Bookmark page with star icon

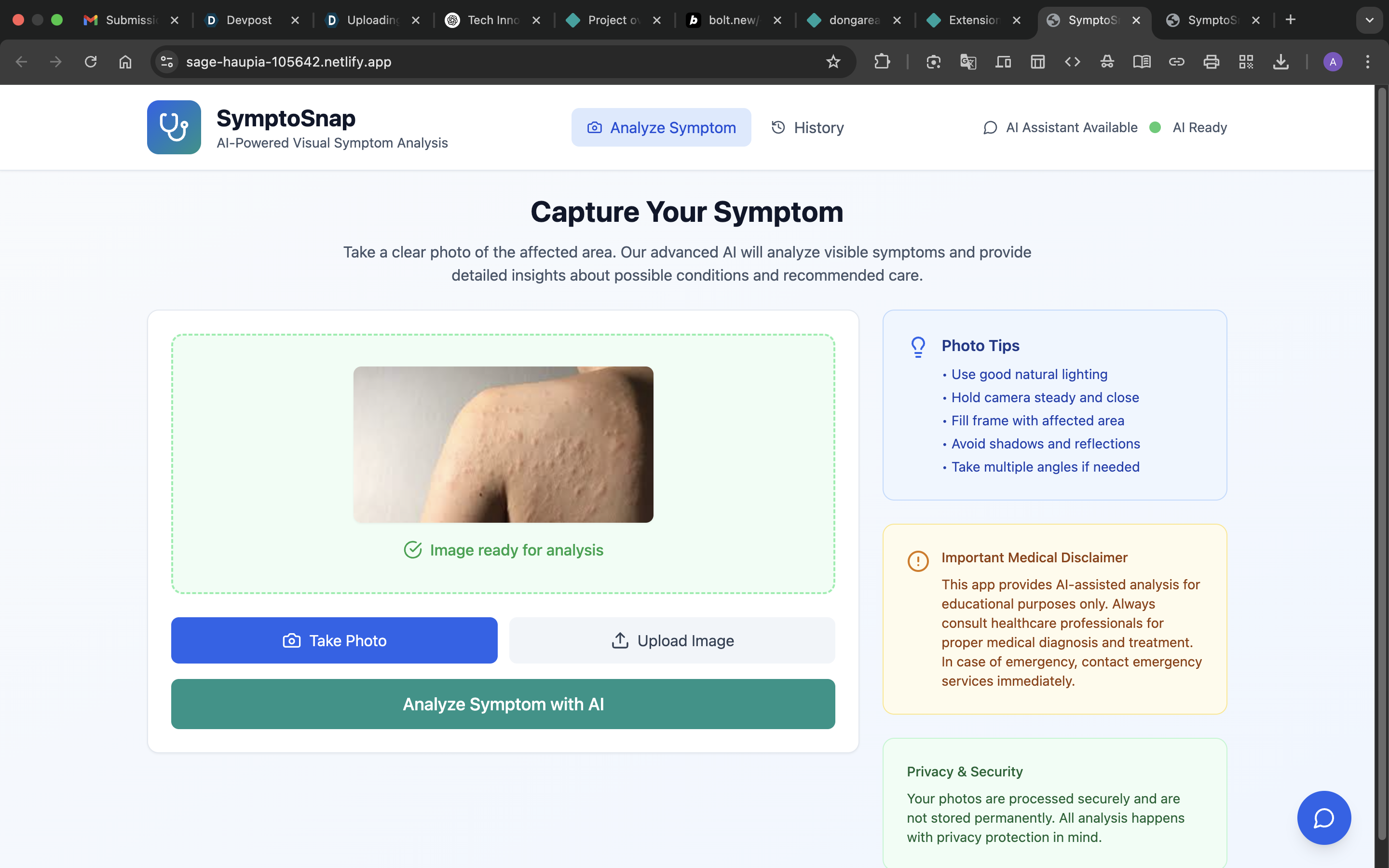click(833, 61)
